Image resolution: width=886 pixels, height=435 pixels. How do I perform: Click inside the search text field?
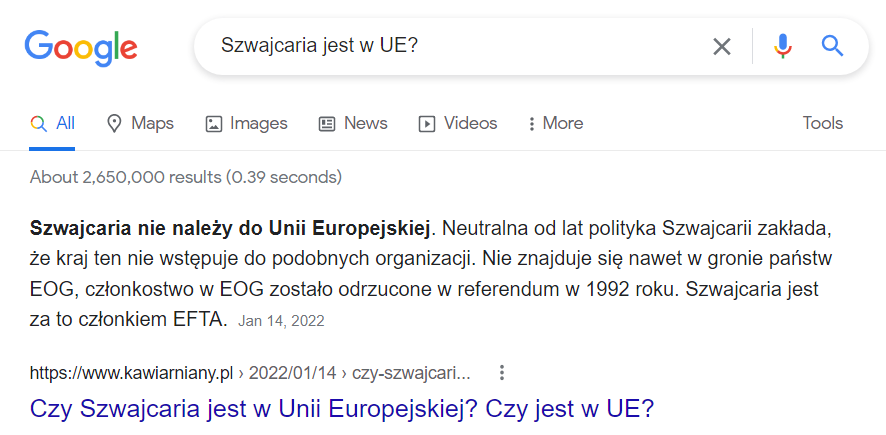tap(450, 46)
